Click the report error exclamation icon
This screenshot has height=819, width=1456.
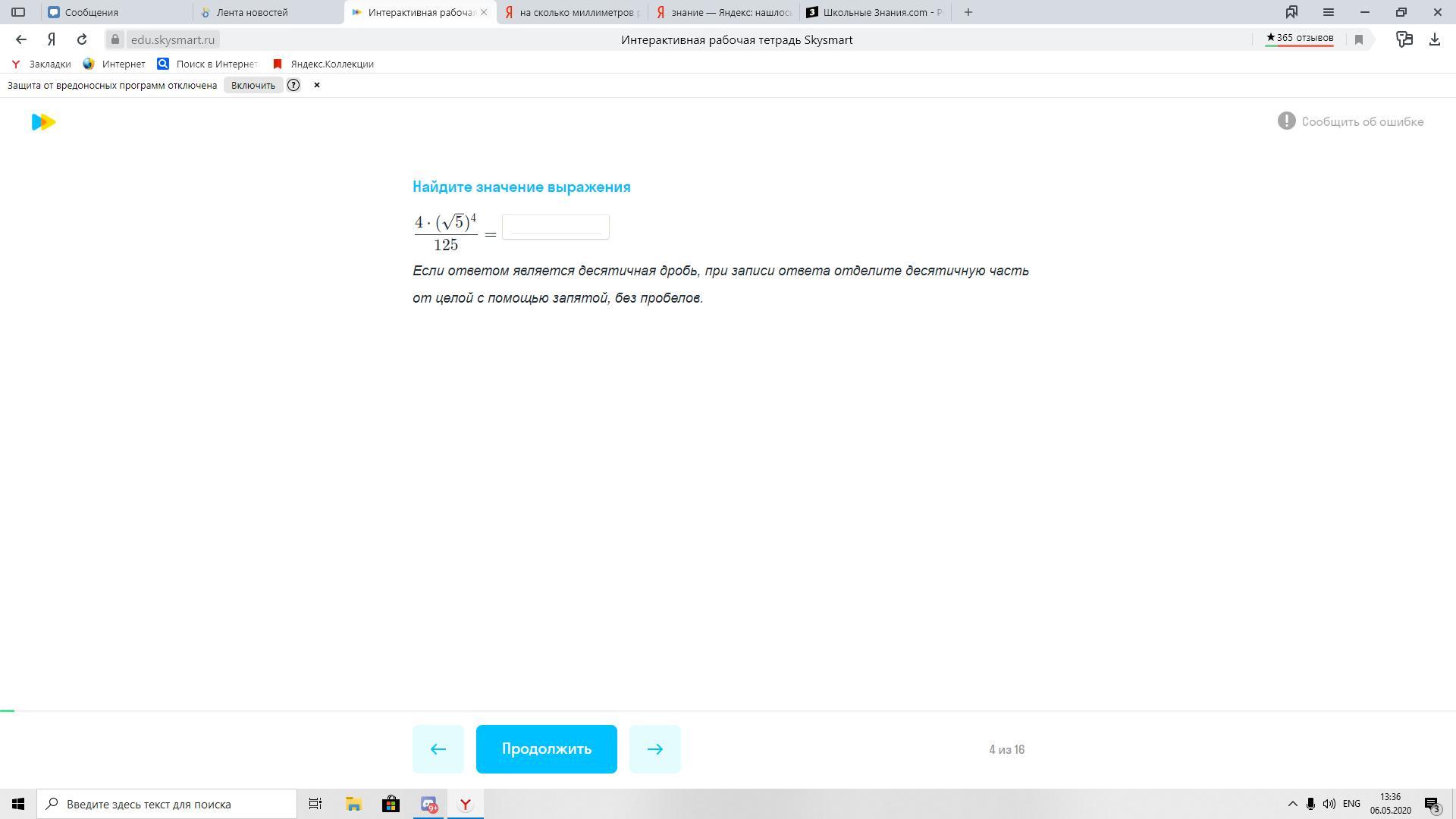pyautogui.click(x=1286, y=121)
